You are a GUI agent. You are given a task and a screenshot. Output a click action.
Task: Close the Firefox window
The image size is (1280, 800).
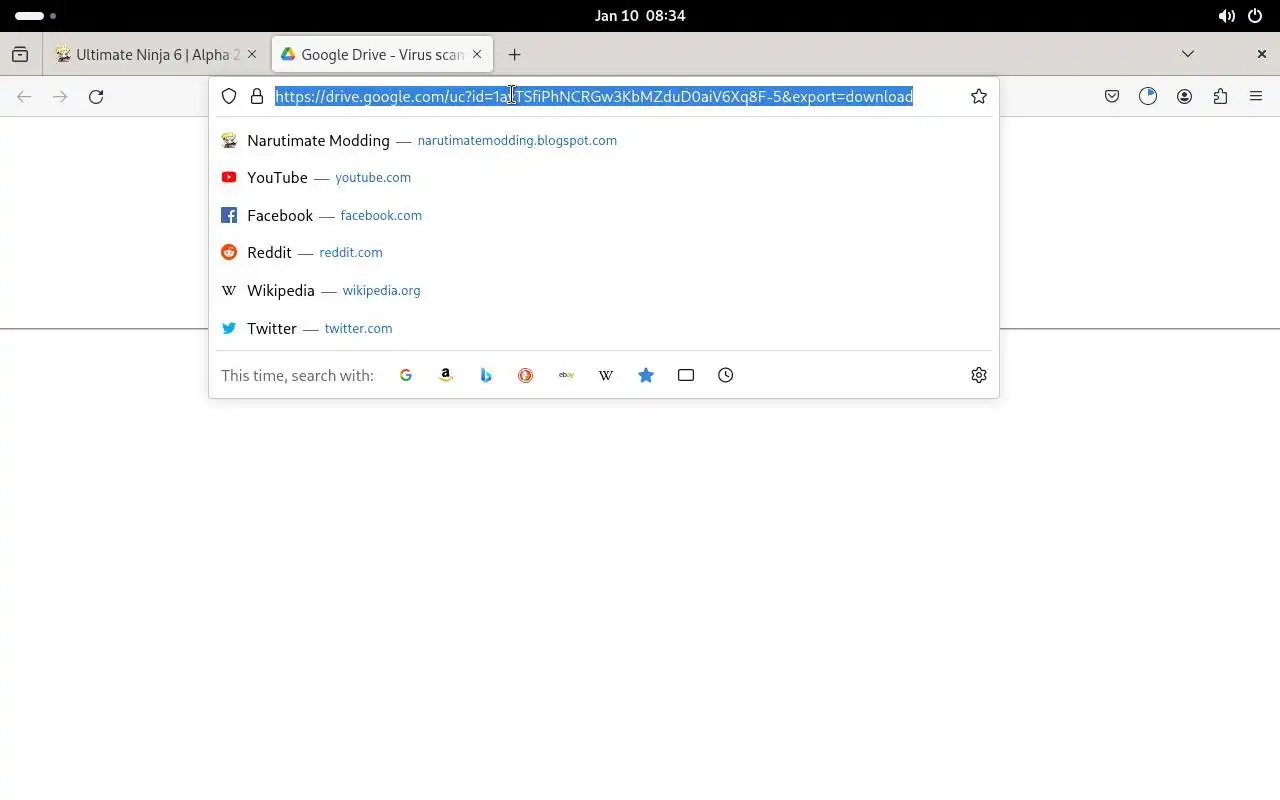click(1262, 54)
